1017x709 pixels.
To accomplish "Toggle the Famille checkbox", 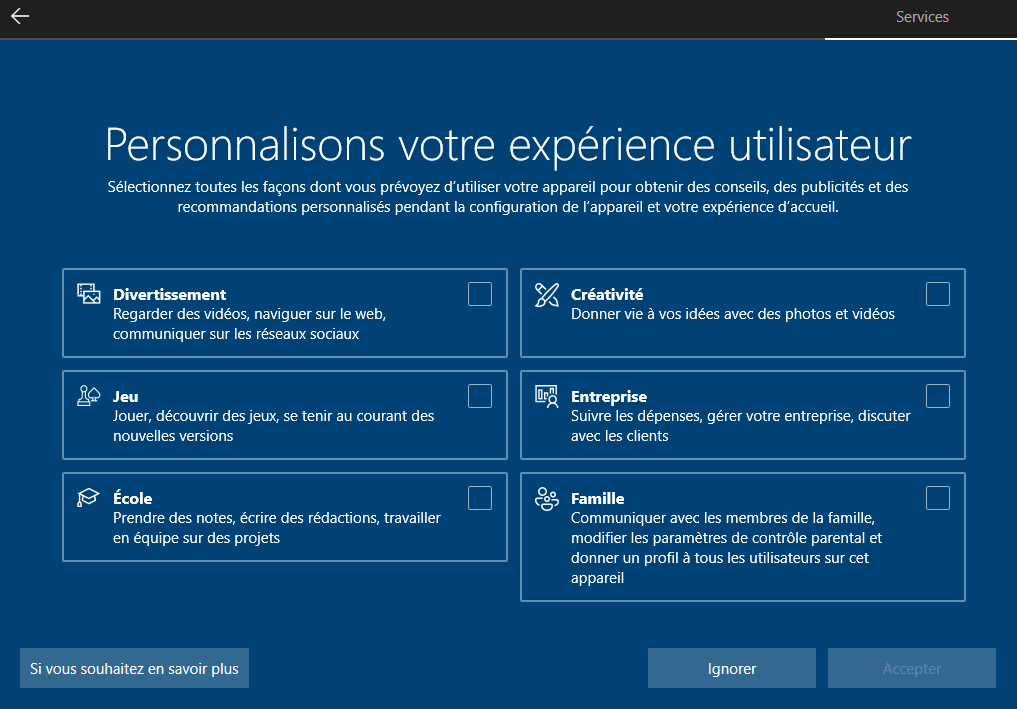I will click(x=938, y=498).
